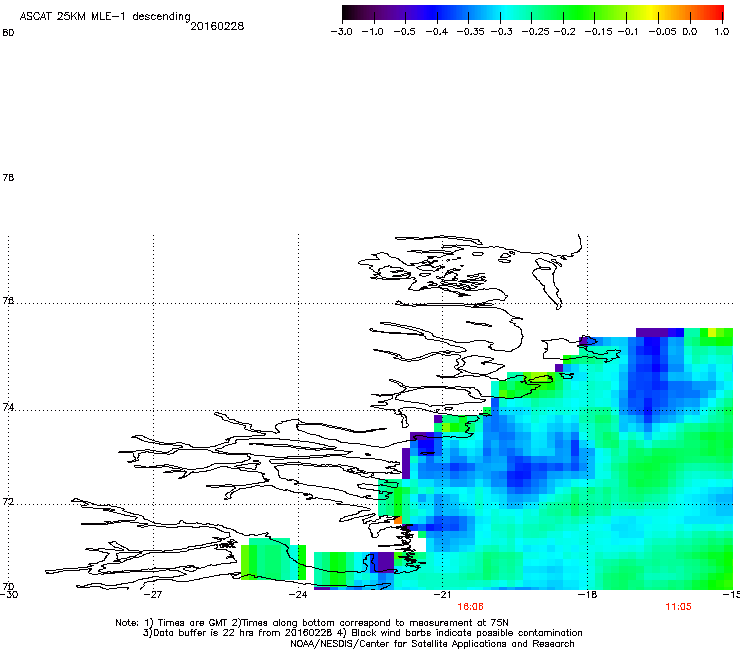The height and width of the screenshot is (650, 740).
Task: Click the -30 longitude axis label
Action: pyautogui.click(x=9, y=595)
